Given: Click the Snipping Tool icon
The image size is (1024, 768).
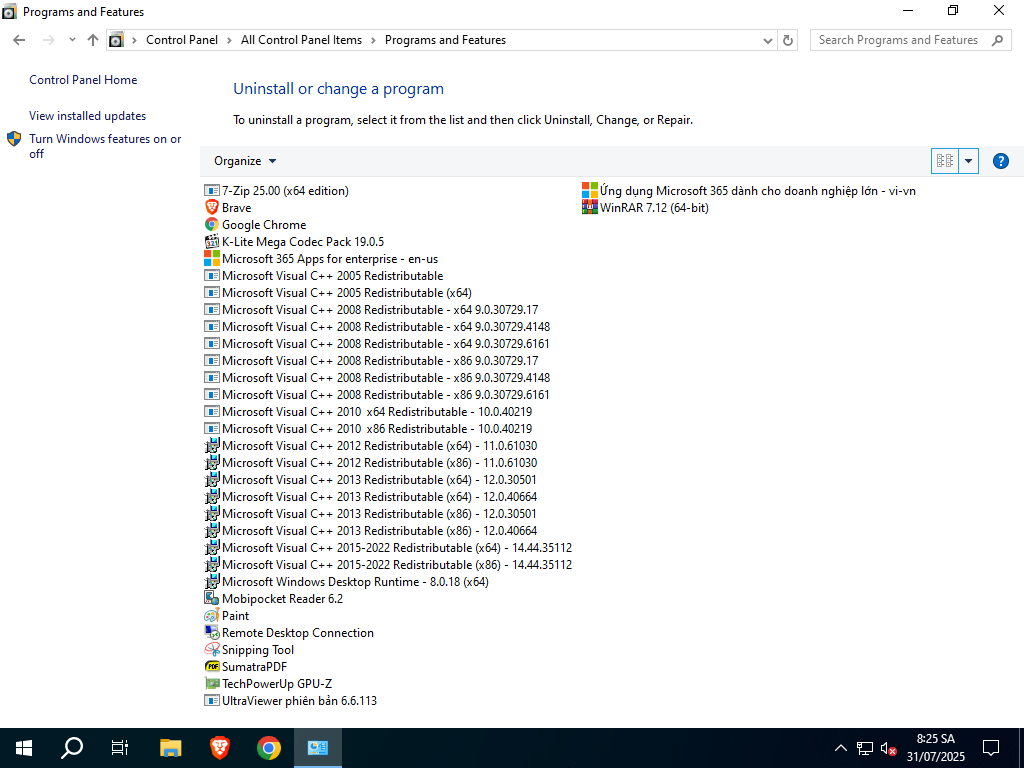Looking at the screenshot, I should (x=212, y=650).
